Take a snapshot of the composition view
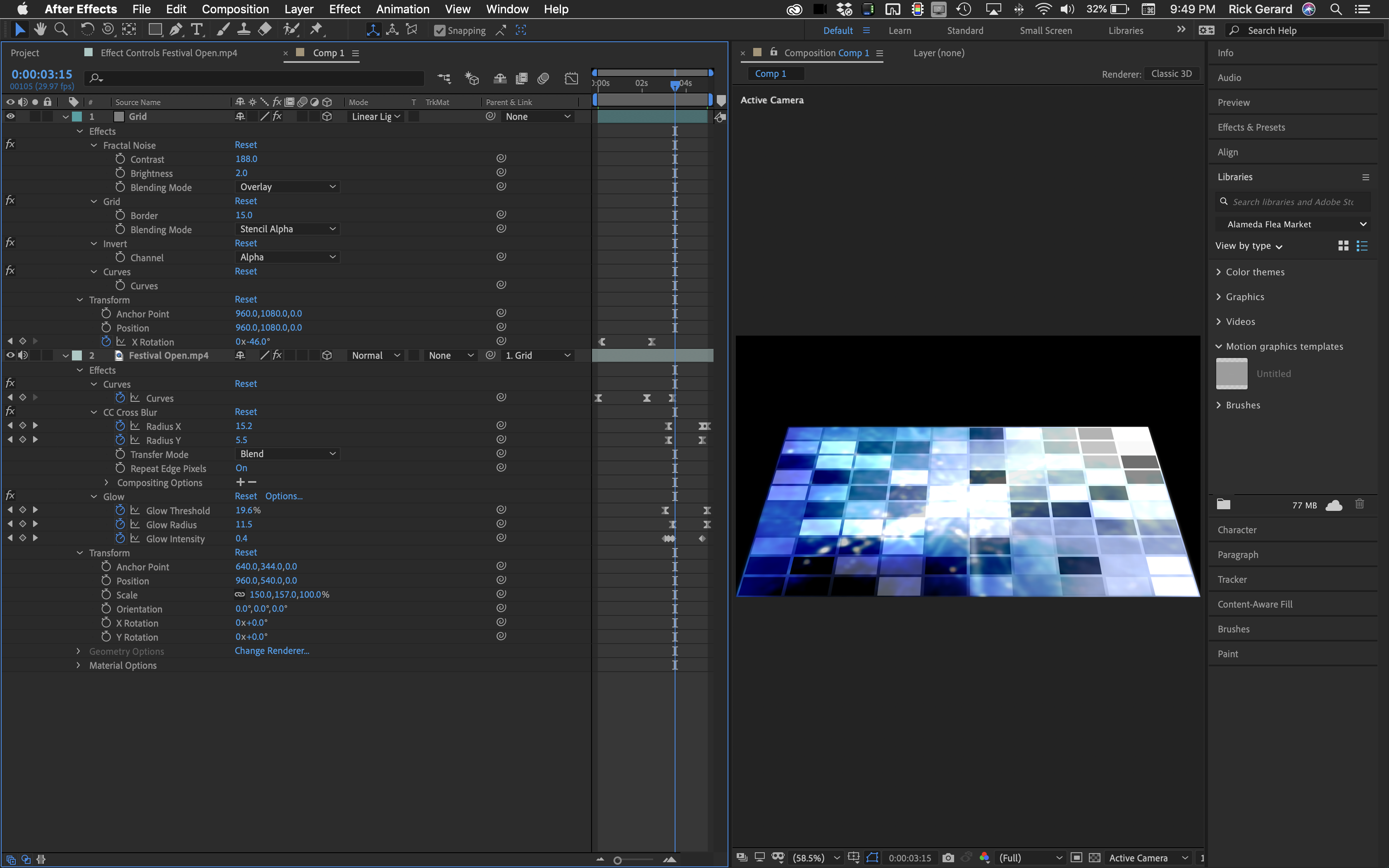Screen dimensions: 1389x868 pos(949,858)
